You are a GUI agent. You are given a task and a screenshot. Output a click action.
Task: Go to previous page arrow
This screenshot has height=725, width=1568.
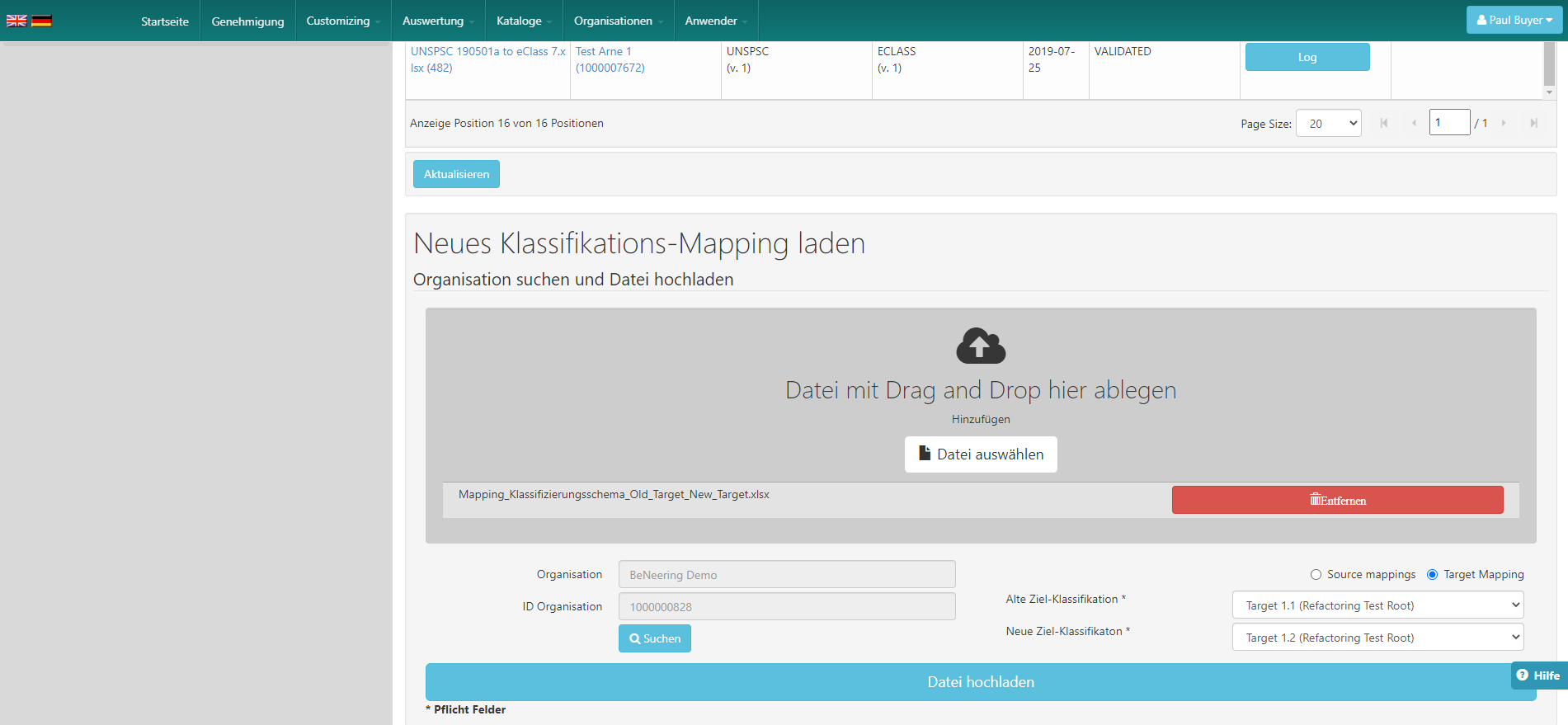1414,123
